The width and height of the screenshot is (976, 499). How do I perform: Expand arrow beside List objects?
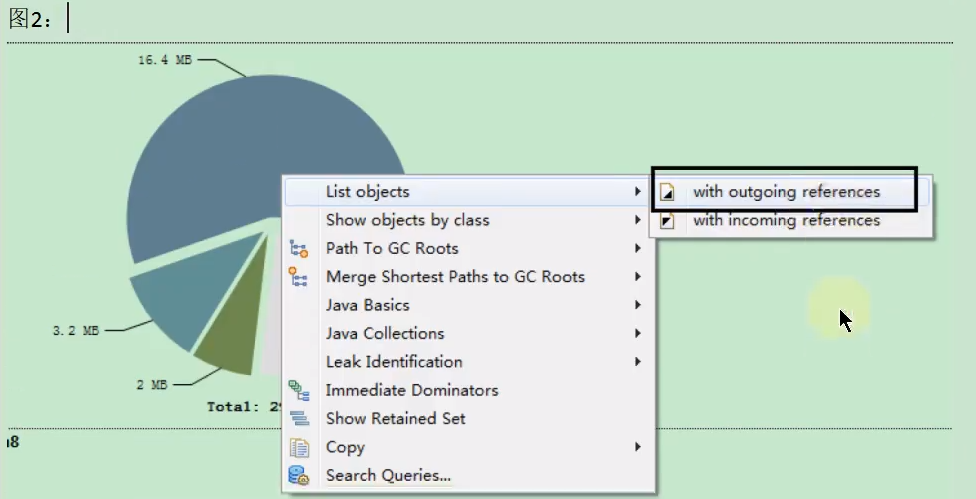click(x=638, y=192)
